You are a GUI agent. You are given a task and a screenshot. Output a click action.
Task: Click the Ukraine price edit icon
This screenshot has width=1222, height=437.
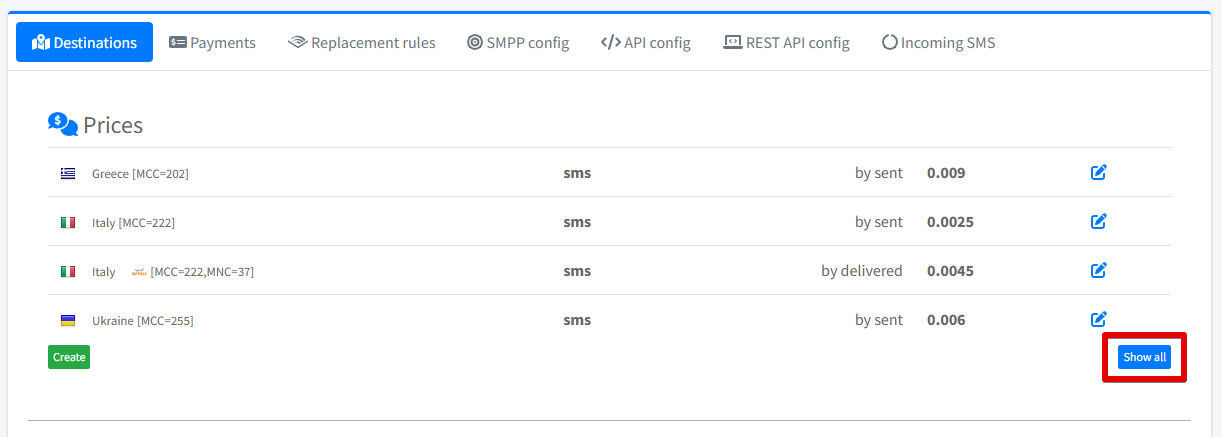point(1098,320)
